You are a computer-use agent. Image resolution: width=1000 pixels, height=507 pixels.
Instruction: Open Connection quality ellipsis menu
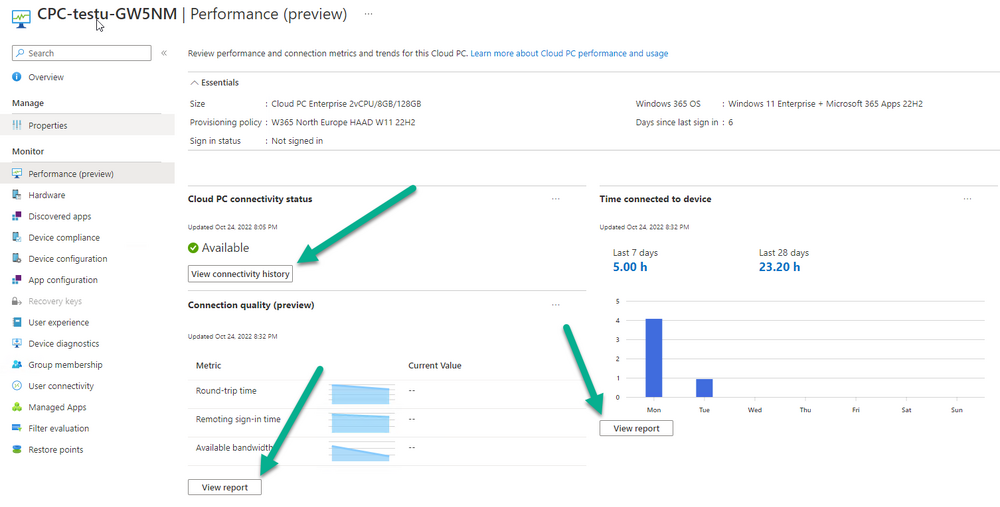click(555, 305)
